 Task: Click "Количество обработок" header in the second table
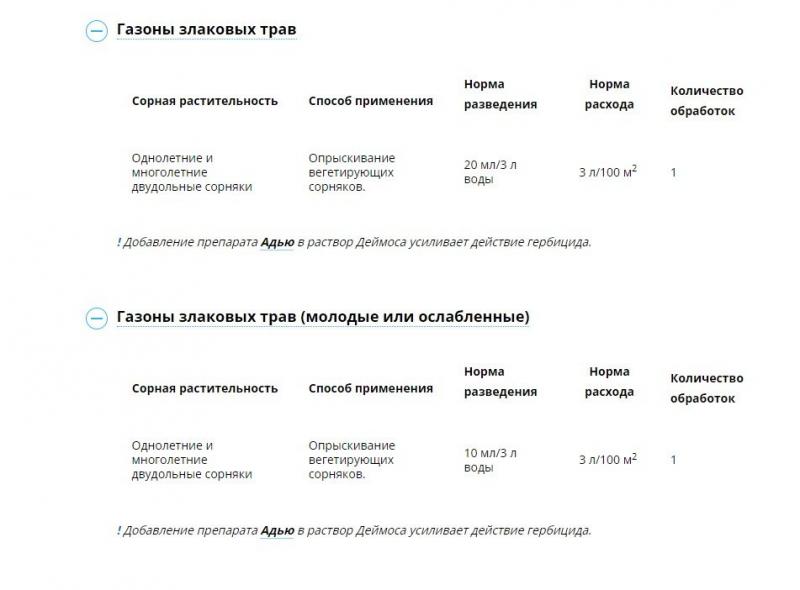[x=706, y=389]
